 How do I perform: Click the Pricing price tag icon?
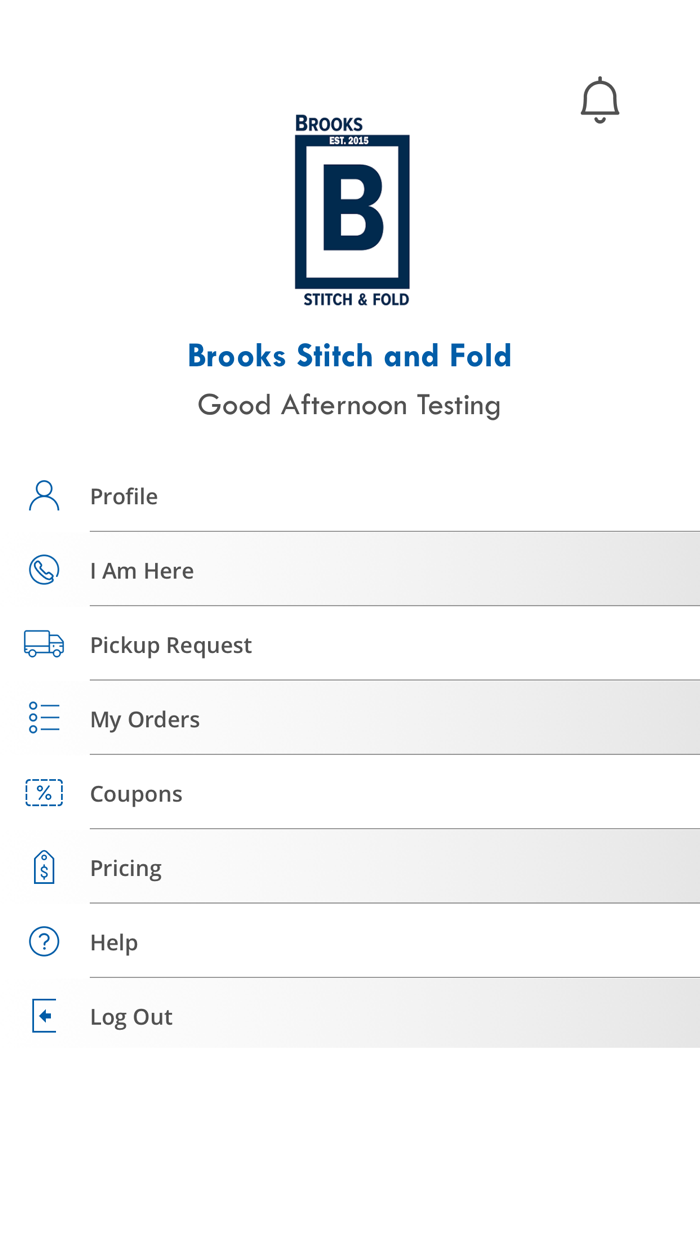[x=44, y=867]
